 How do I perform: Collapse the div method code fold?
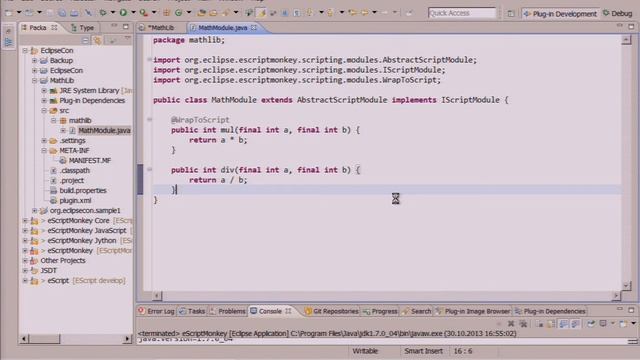point(149,169)
